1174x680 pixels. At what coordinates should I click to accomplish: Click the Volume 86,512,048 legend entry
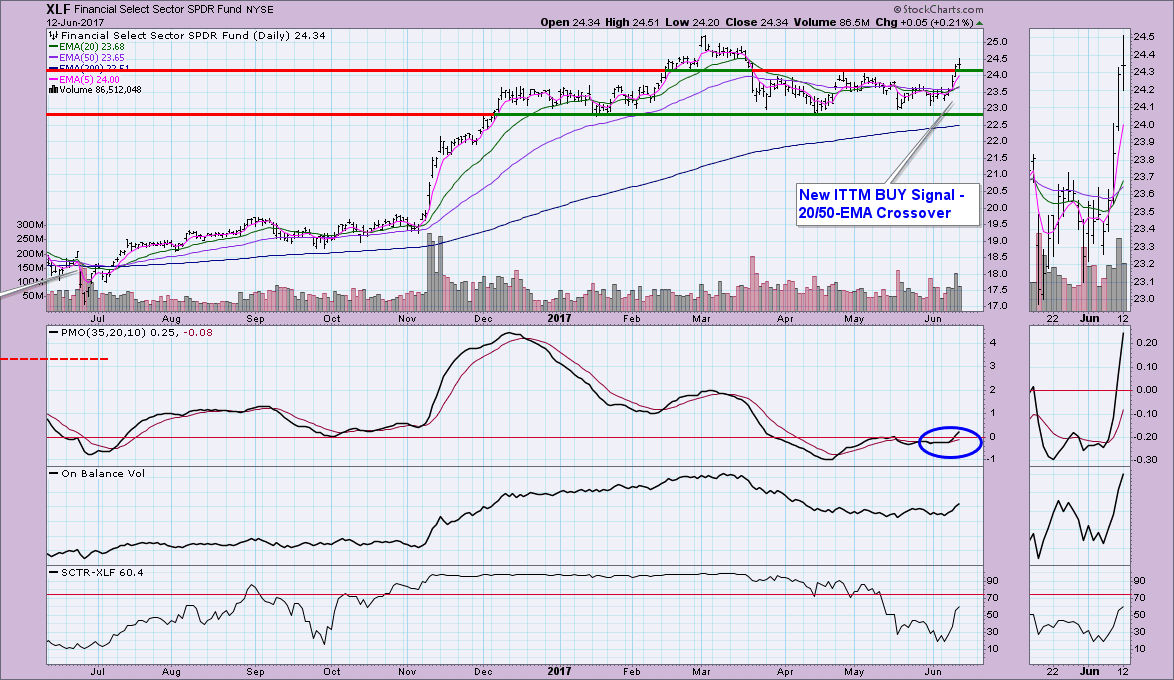[95, 90]
